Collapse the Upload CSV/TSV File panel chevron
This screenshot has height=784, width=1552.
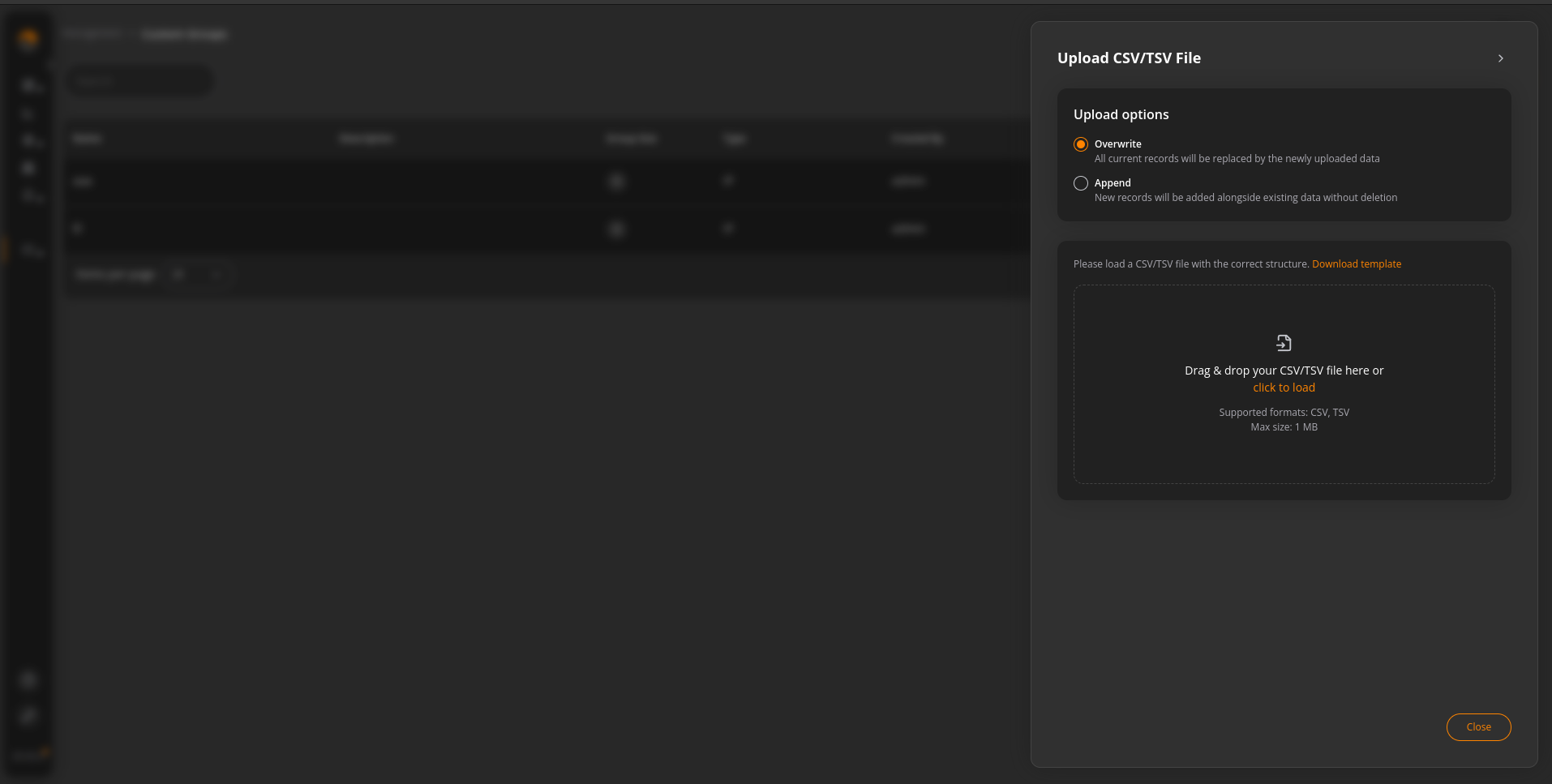tap(1500, 58)
